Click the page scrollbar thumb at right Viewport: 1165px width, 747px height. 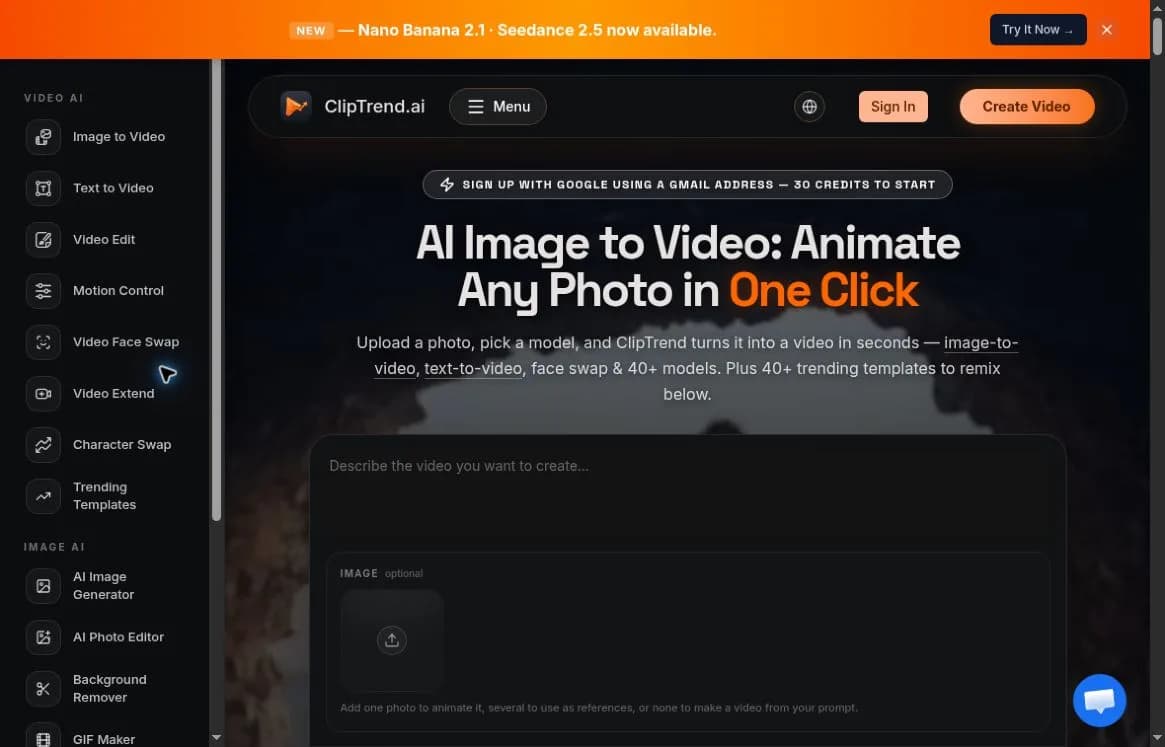(1157, 34)
